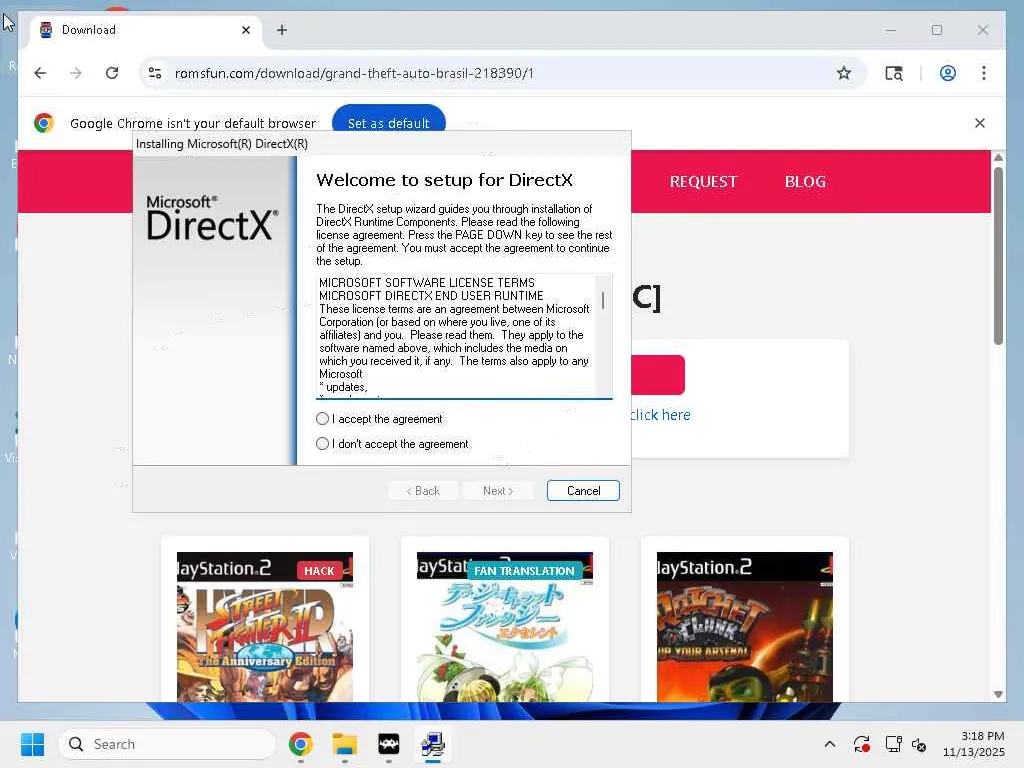Open Chrome from the taskbar
1024x768 pixels.
click(x=300, y=744)
